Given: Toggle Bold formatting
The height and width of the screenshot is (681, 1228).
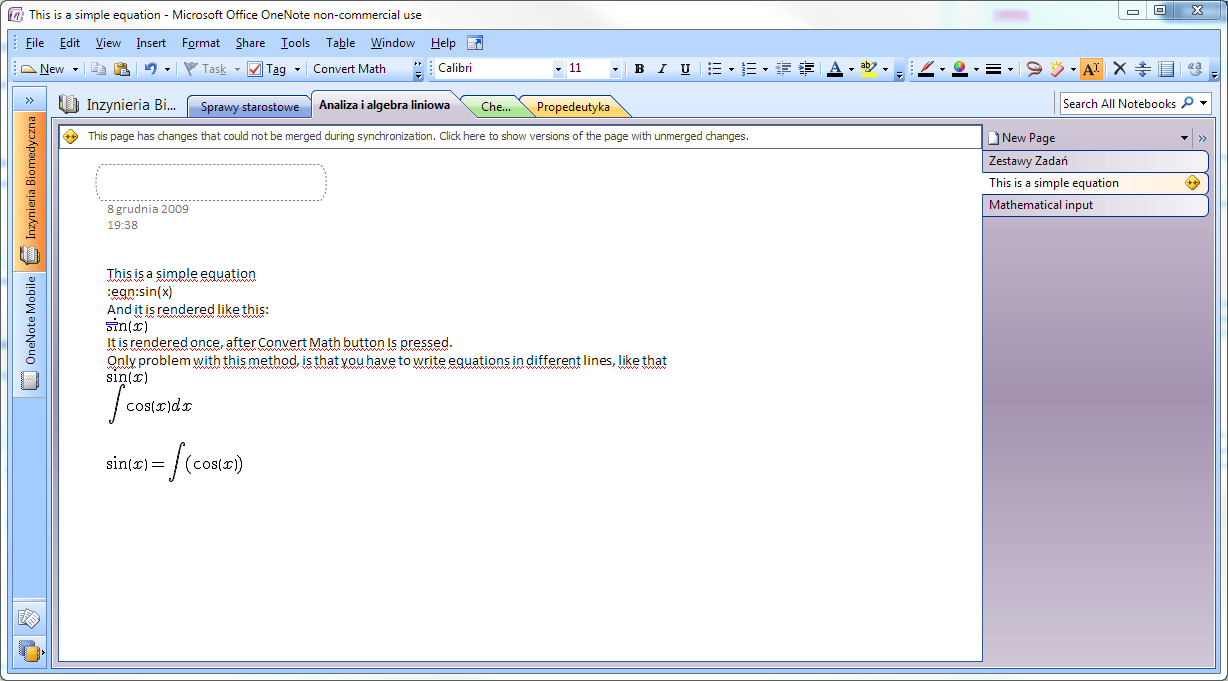Looking at the screenshot, I should (639, 69).
